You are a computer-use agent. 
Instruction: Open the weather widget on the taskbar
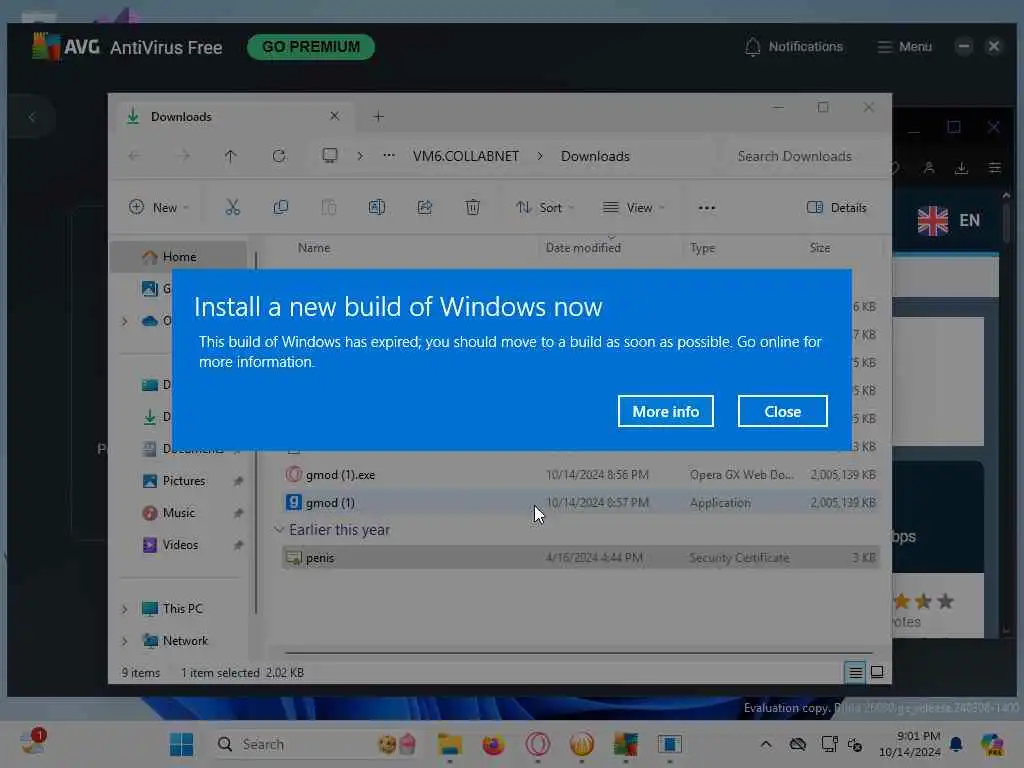coord(33,743)
